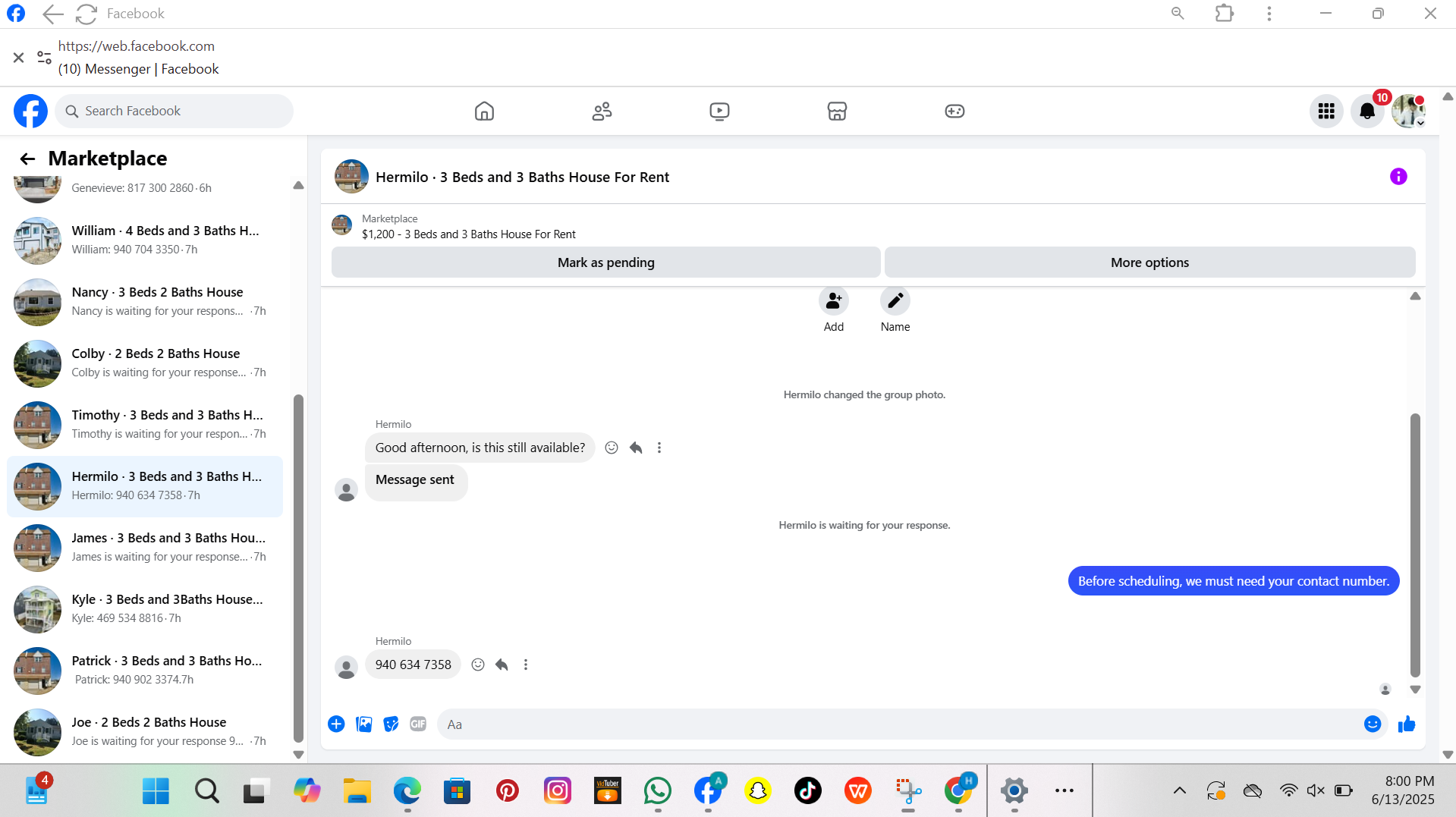The width and height of the screenshot is (1456, 817).
Task: Click the chat messages scrollbar
Action: [x=1415, y=545]
